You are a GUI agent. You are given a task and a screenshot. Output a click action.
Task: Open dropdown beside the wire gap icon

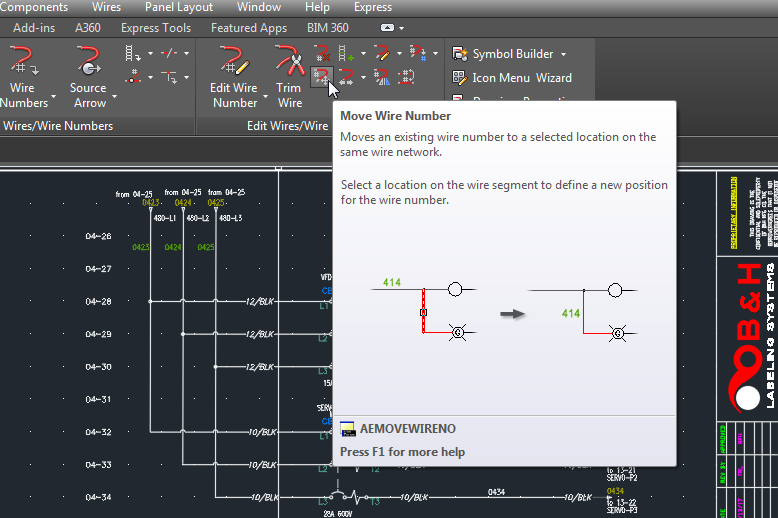(x=187, y=53)
